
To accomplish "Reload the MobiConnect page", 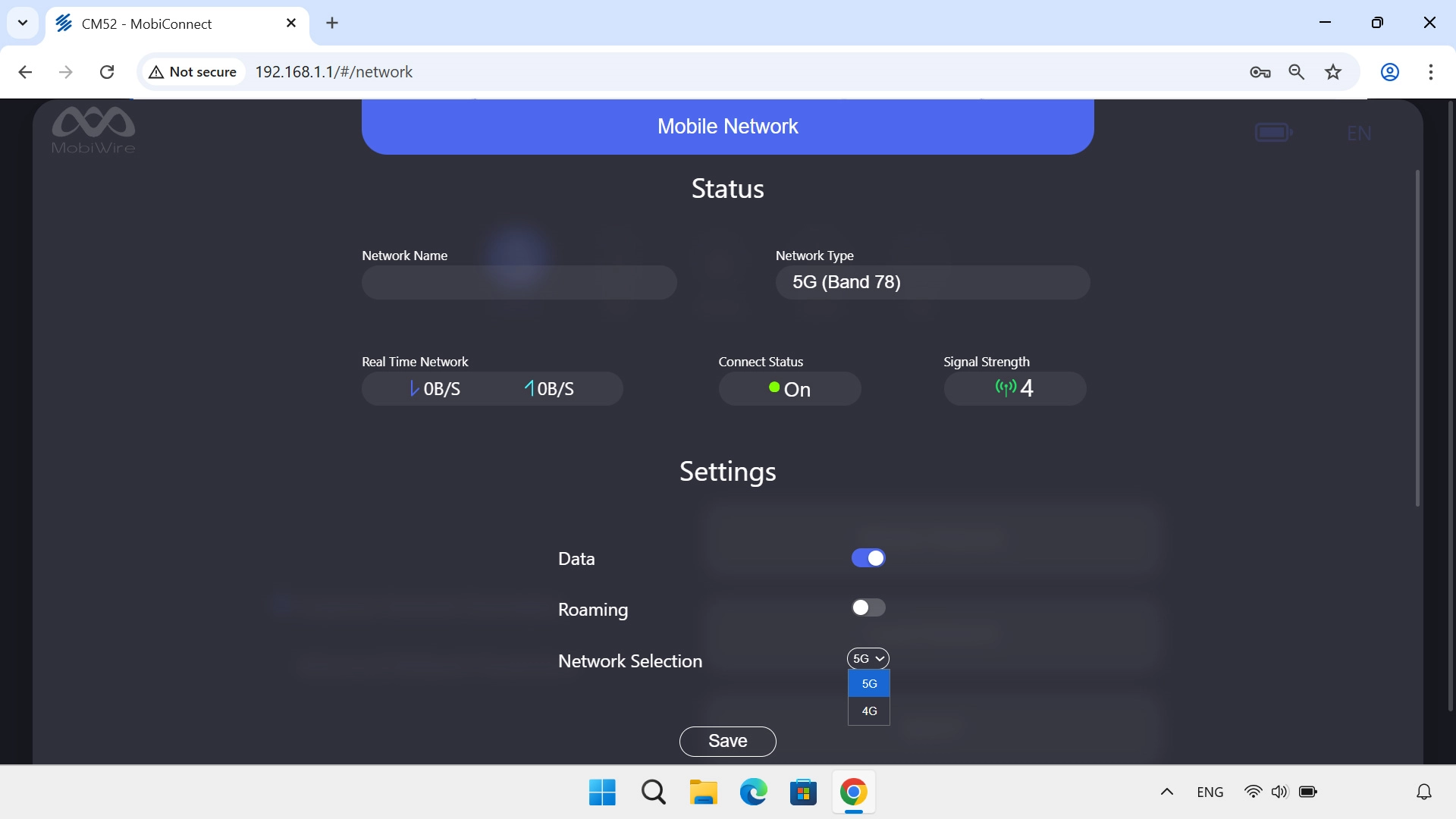I will pyautogui.click(x=107, y=72).
